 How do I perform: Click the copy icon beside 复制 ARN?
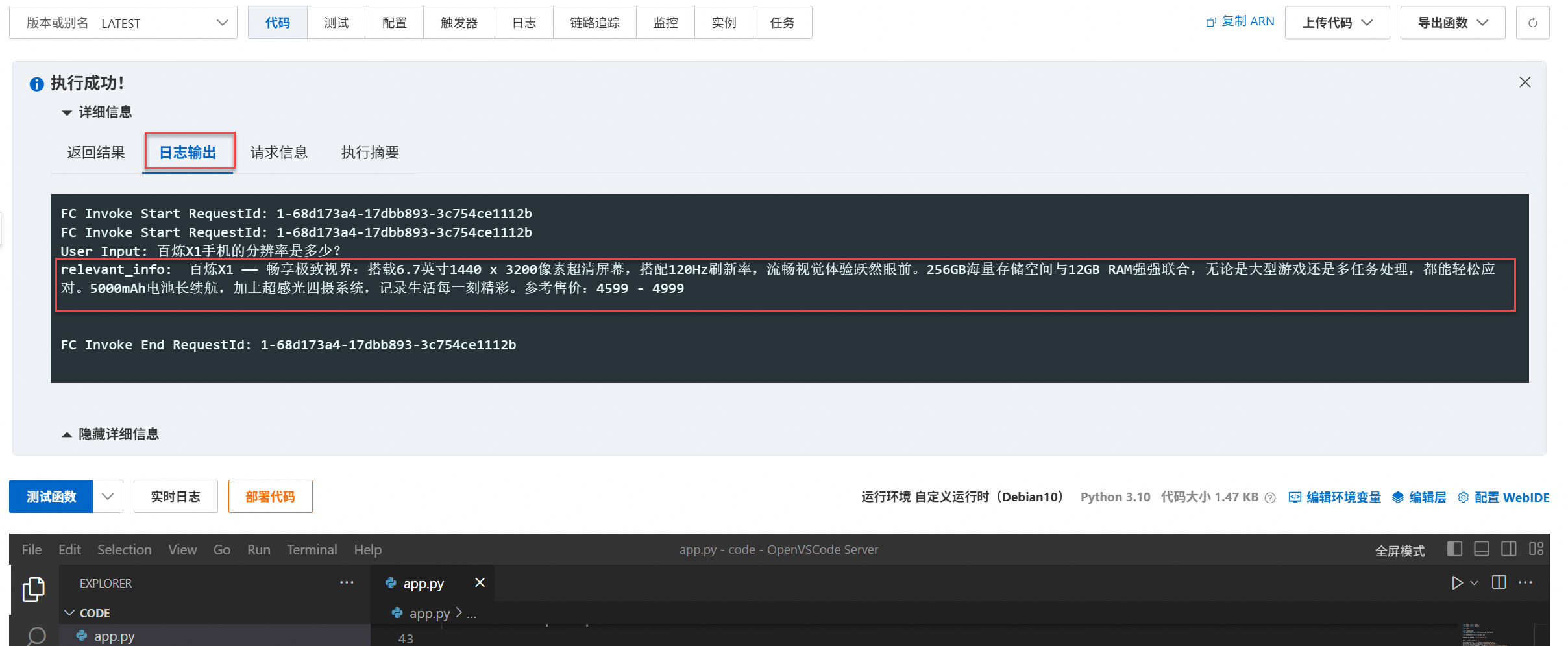[x=1210, y=23]
